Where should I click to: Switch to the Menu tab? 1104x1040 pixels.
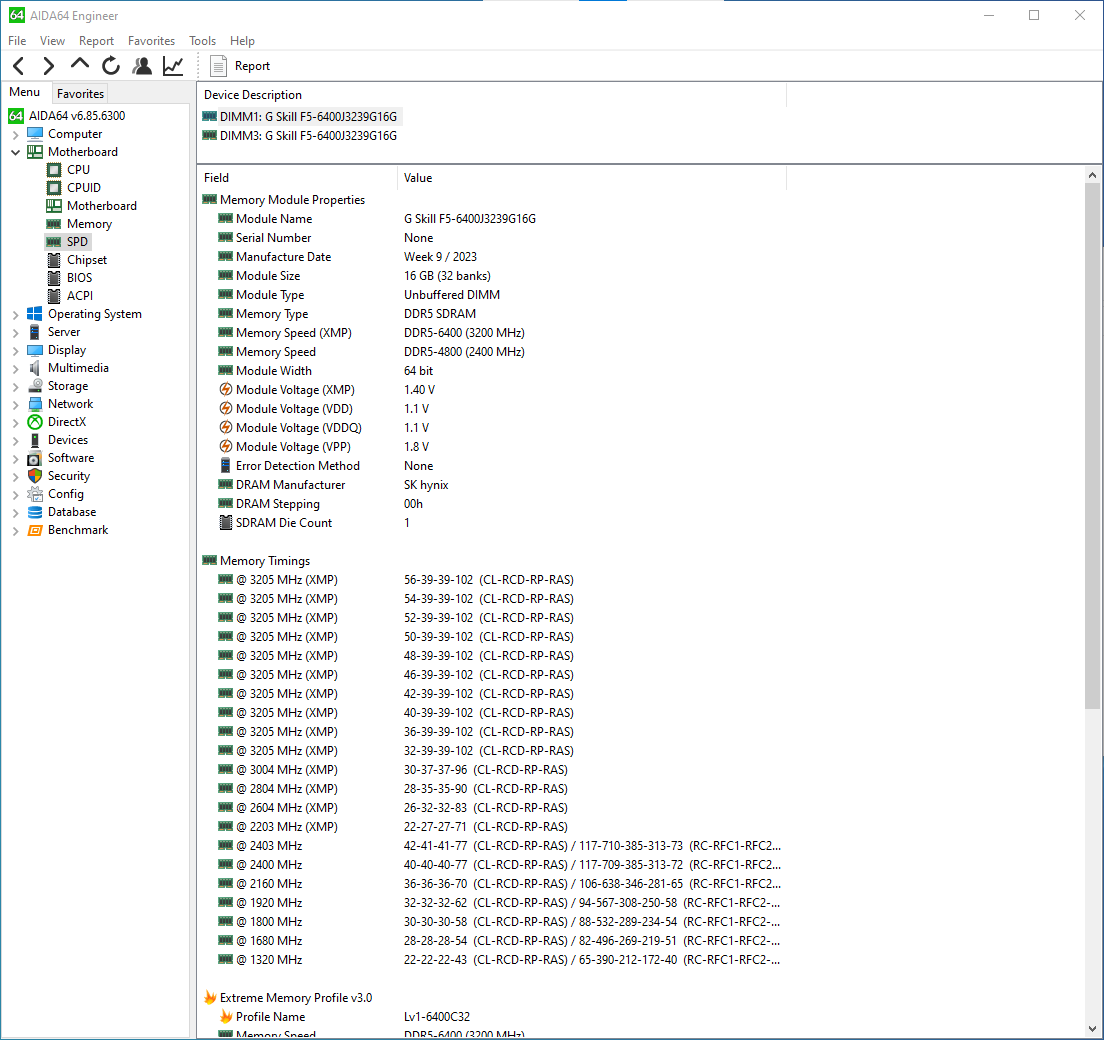[25, 92]
